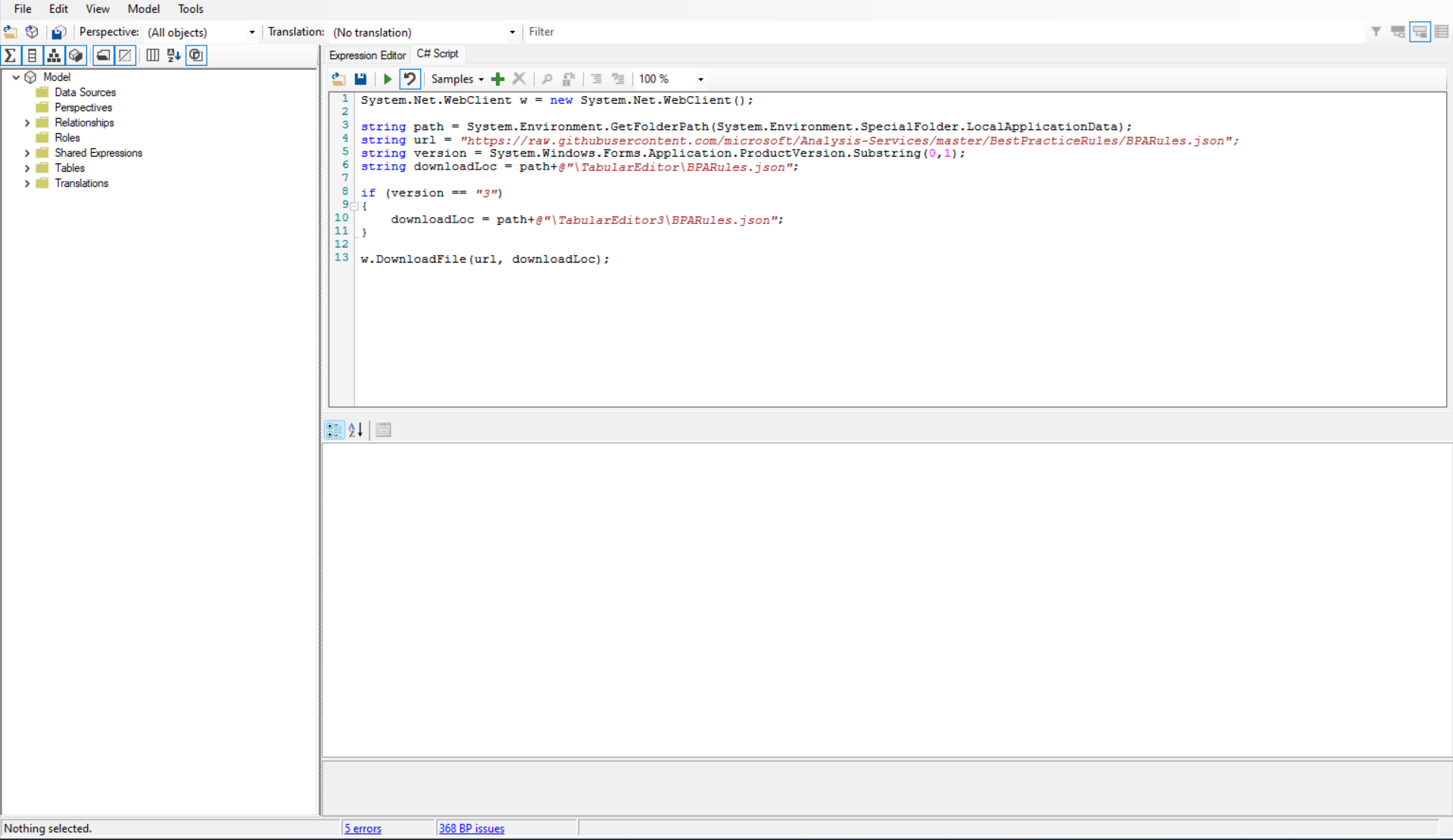Expand the Relationships folder
The width and height of the screenshot is (1453, 840).
(27, 123)
